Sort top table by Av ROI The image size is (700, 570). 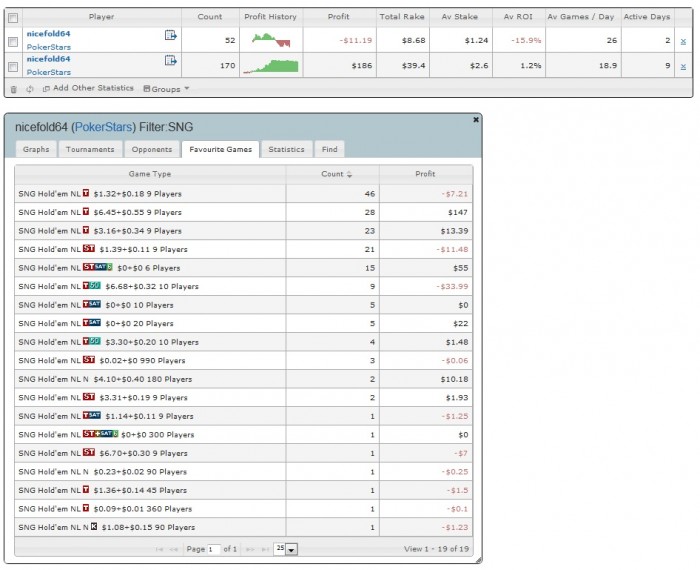click(x=518, y=17)
